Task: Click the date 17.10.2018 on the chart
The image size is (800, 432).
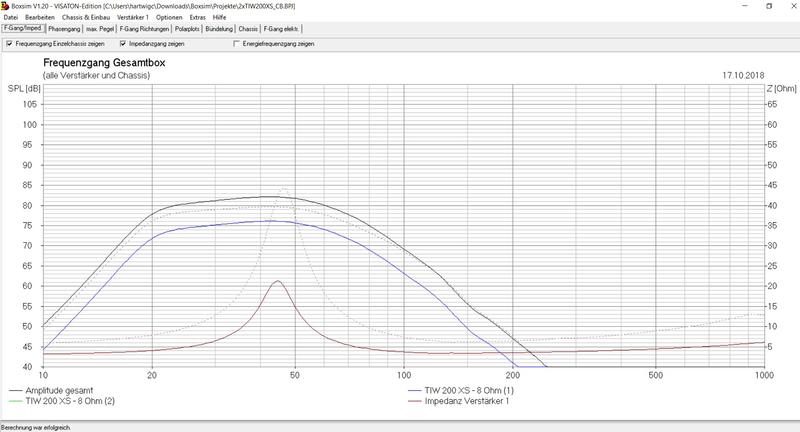Action: point(743,75)
